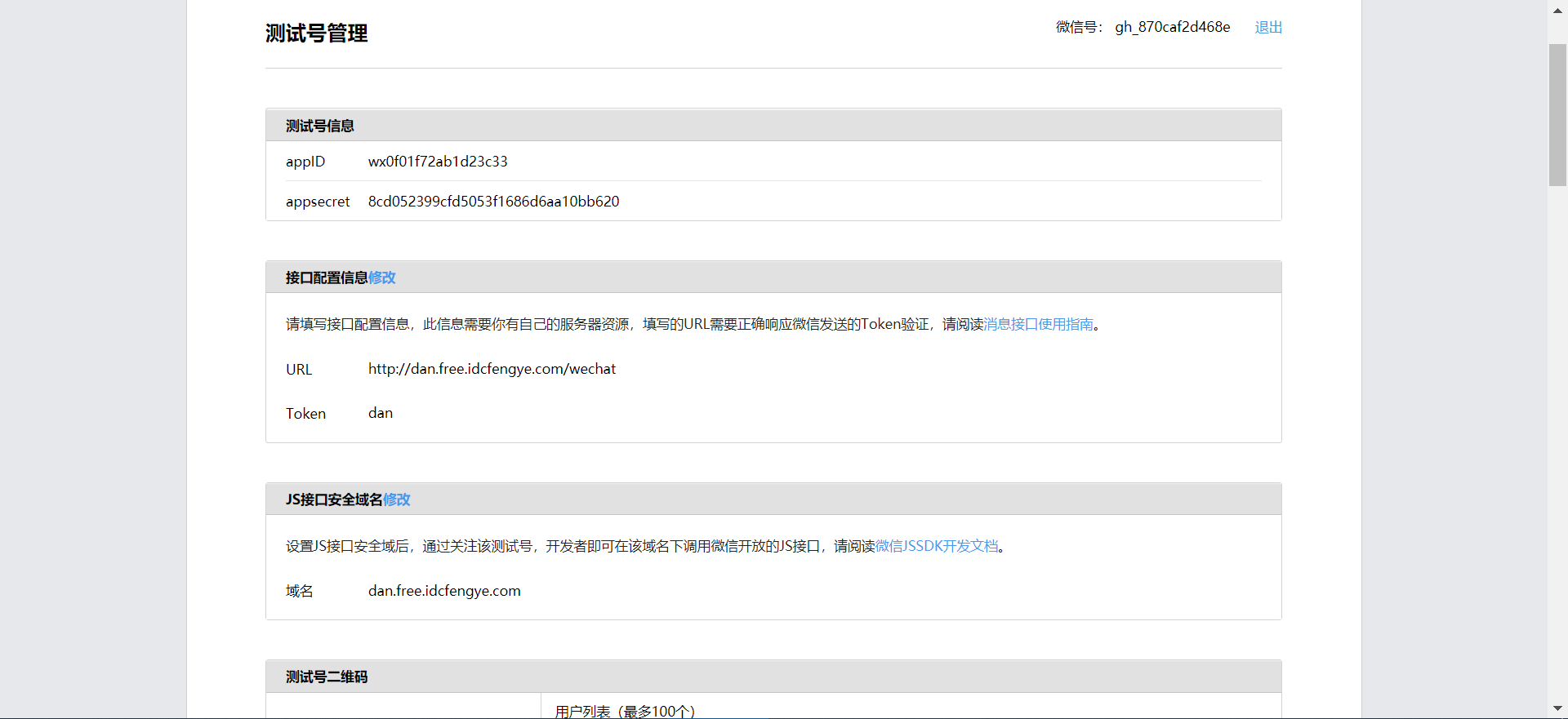Click 修改 next to 接口配置信息
Image resolution: width=1568 pixels, height=719 pixels.
(381, 277)
